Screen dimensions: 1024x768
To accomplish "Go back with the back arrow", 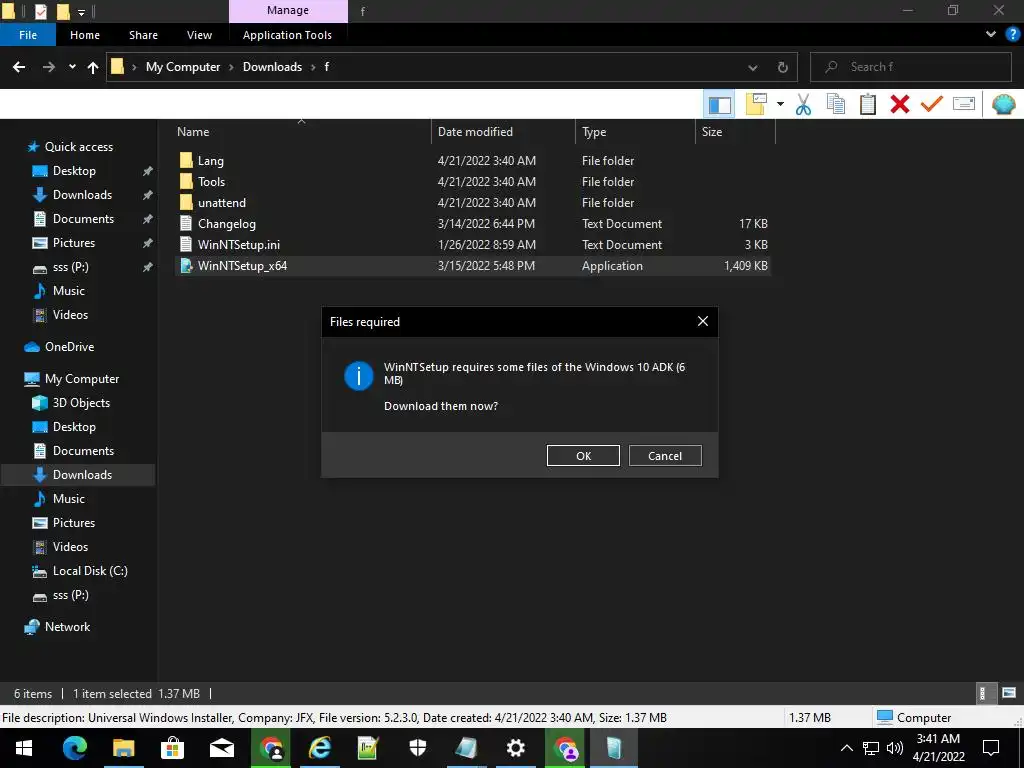I will (19, 67).
